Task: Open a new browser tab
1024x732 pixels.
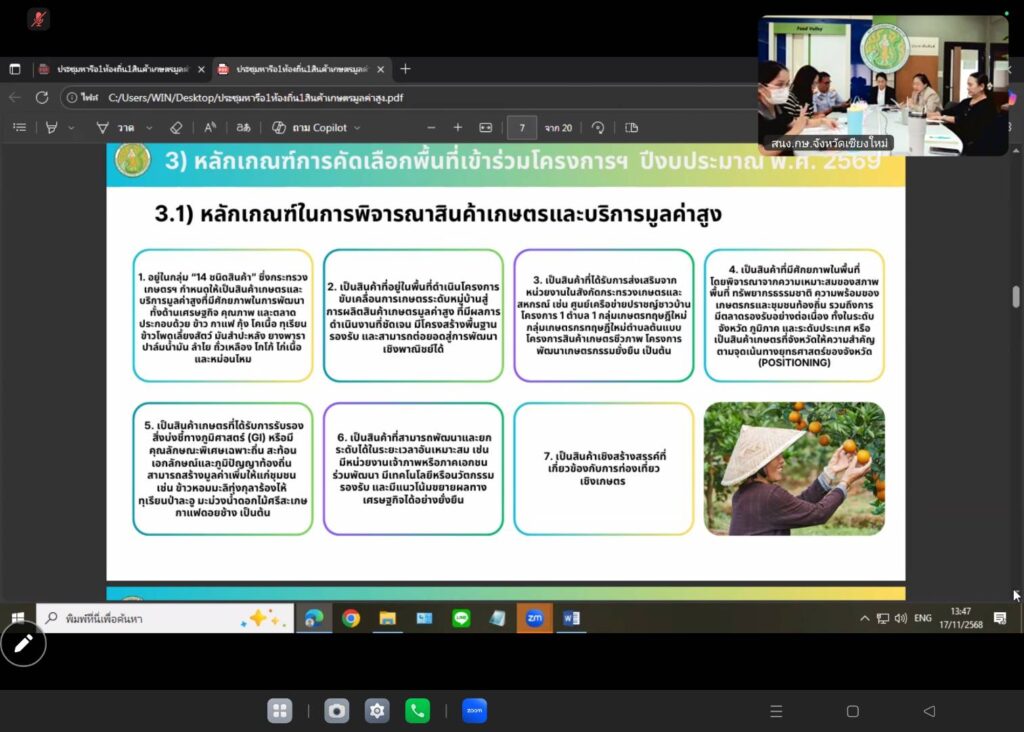Action: pyautogui.click(x=405, y=69)
